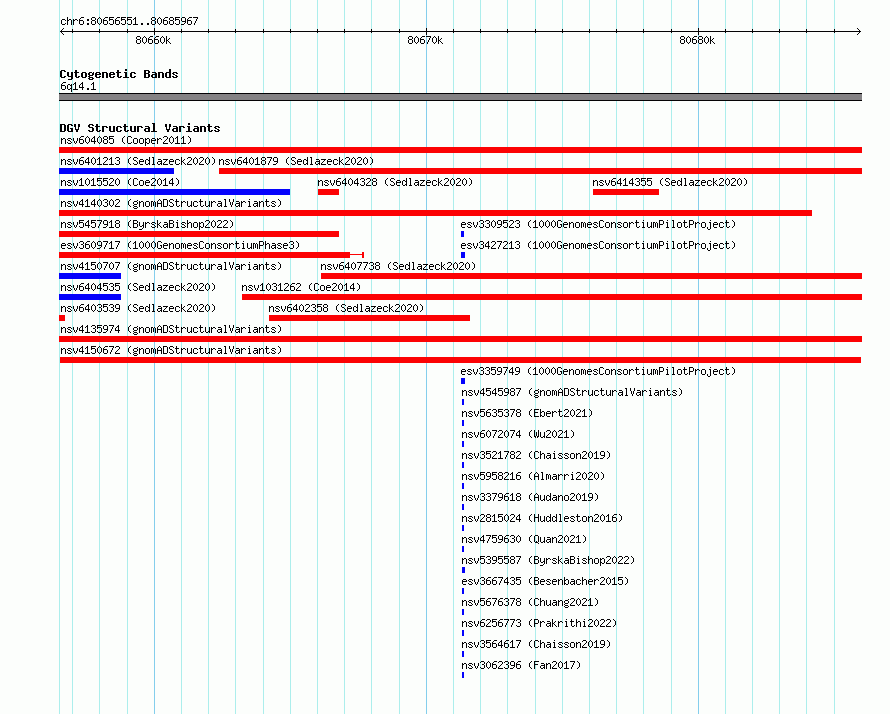
Task: Select the nsv5635378 (Ebert2021) label
Action: click(527, 413)
